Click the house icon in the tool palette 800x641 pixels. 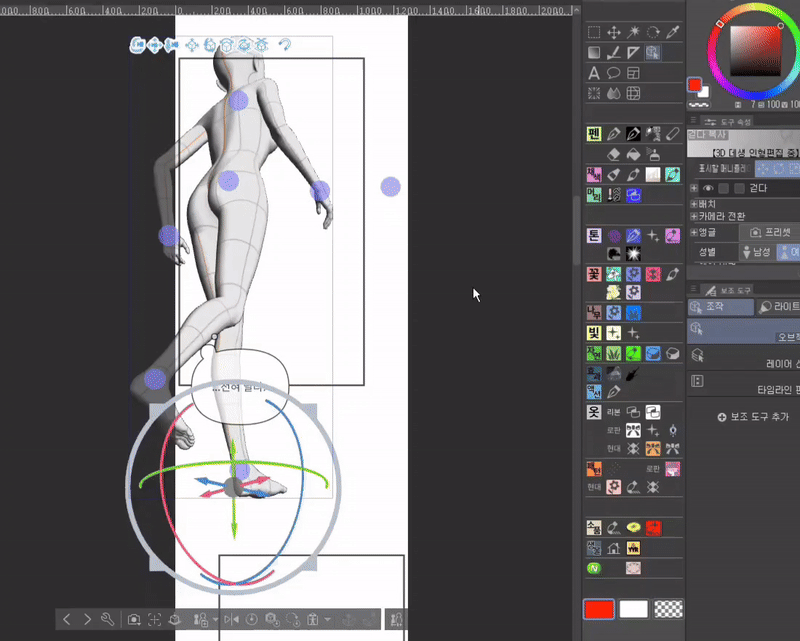pos(614,548)
